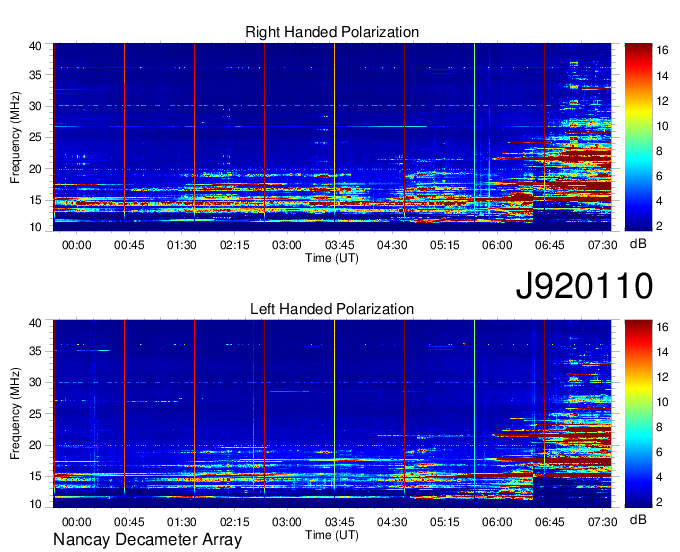Click the 06:00 tick of the Right Handed plot
Image resolution: width=680 pixels, height=552 pixels.
(x=497, y=245)
